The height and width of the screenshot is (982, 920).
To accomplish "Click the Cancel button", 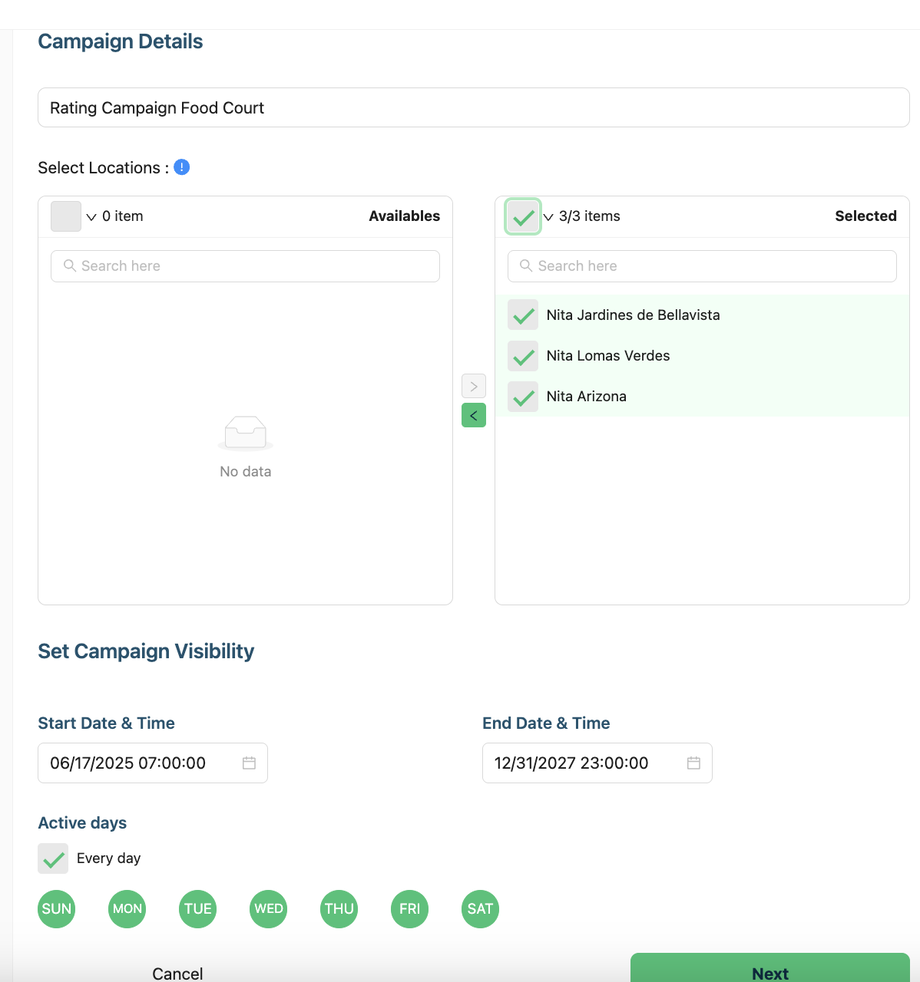I will point(178,973).
